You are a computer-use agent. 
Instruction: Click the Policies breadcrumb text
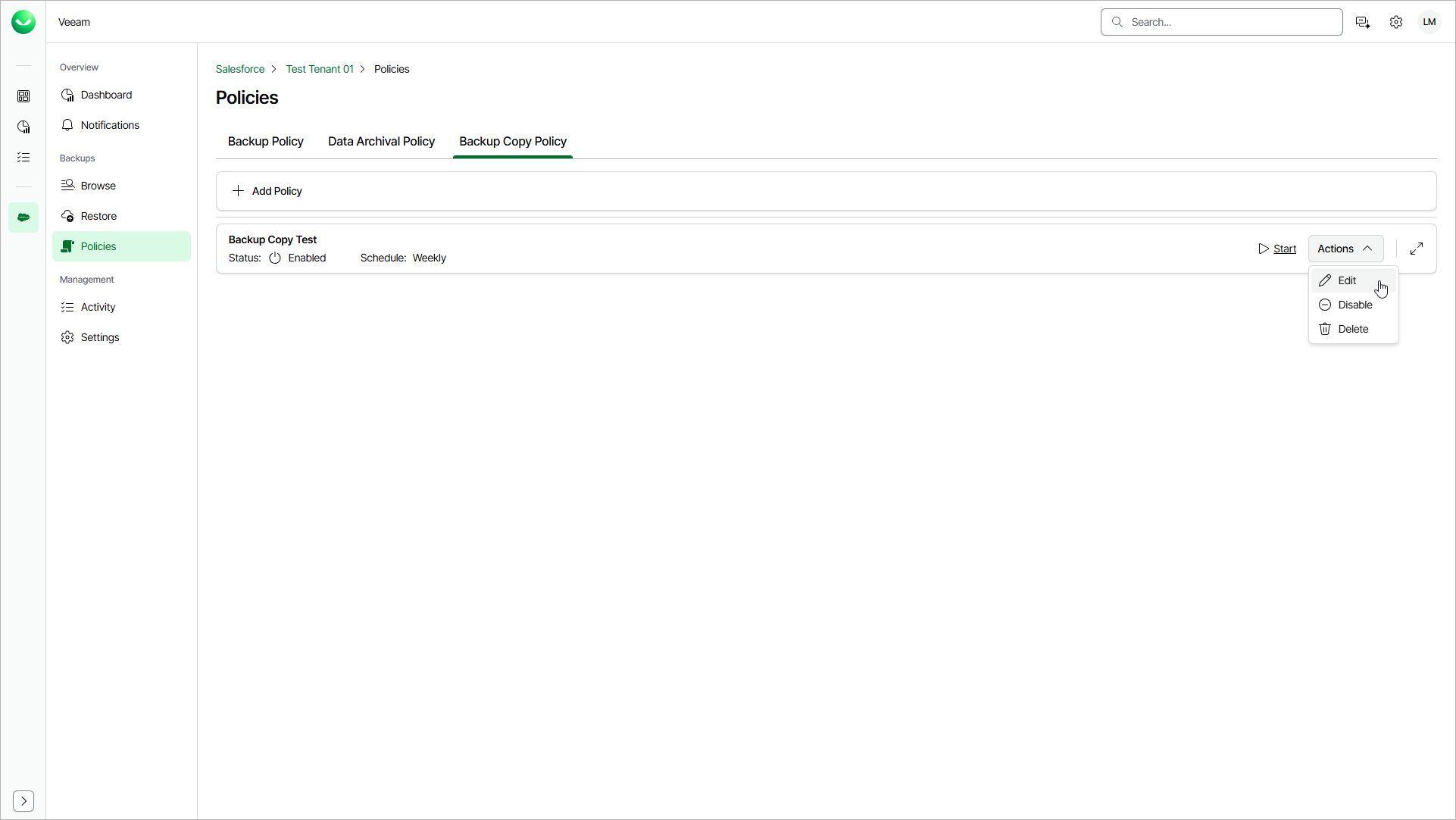[392, 69]
